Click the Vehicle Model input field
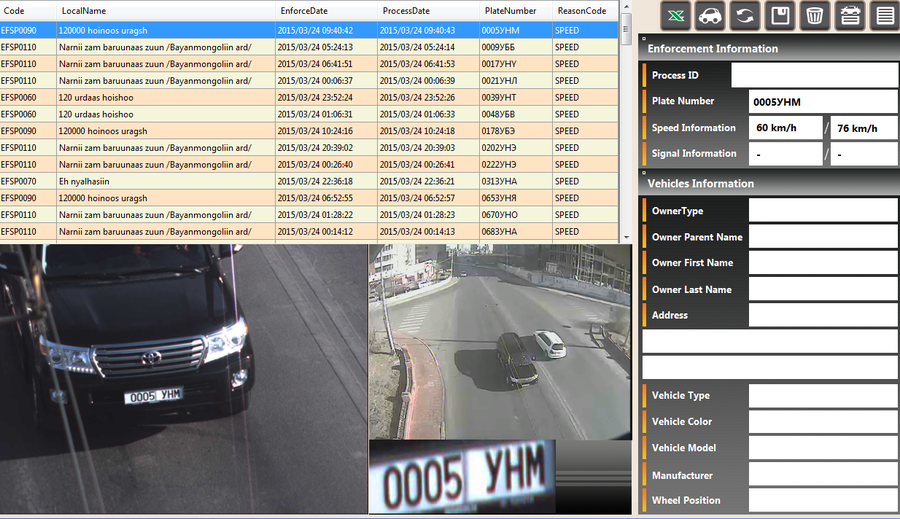 coord(823,448)
